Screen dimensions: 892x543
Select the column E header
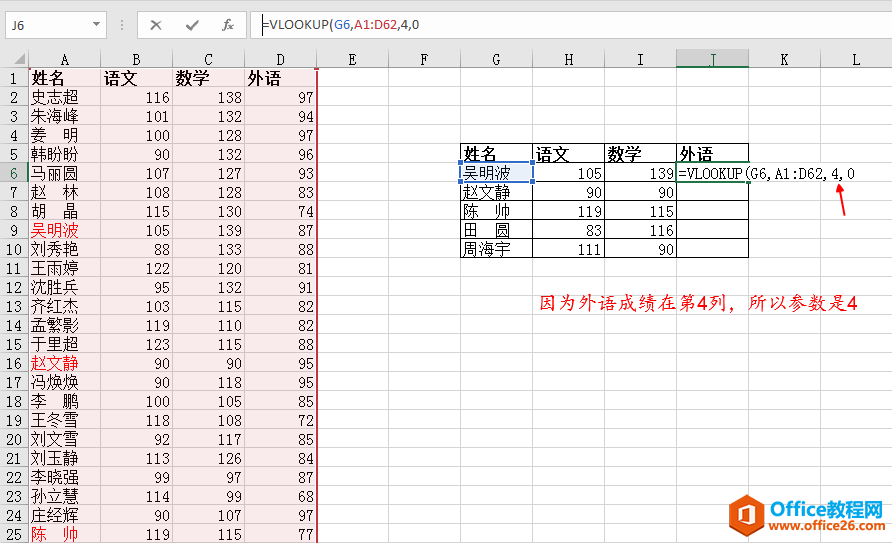(x=352, y=59)
